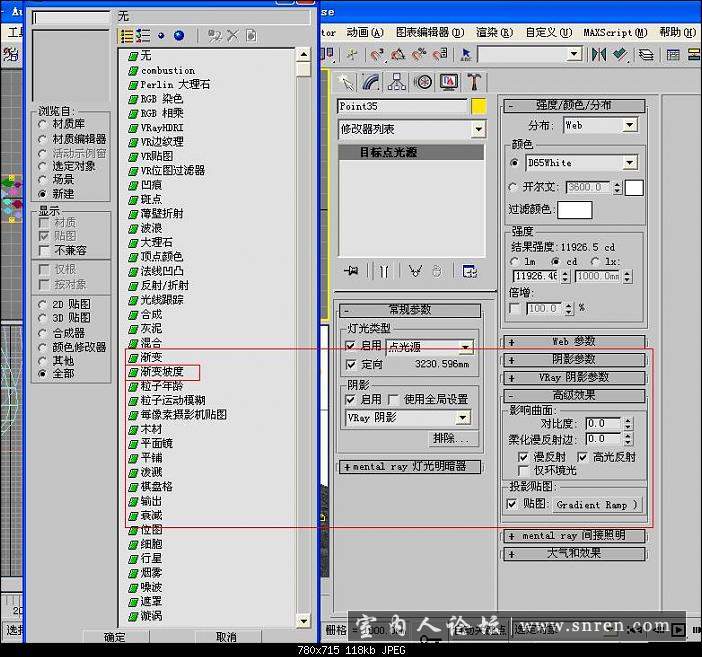This screenshot has height=657, width=702.
Task: Open 动画(A) menu
Action: click(x=365, y=33)
